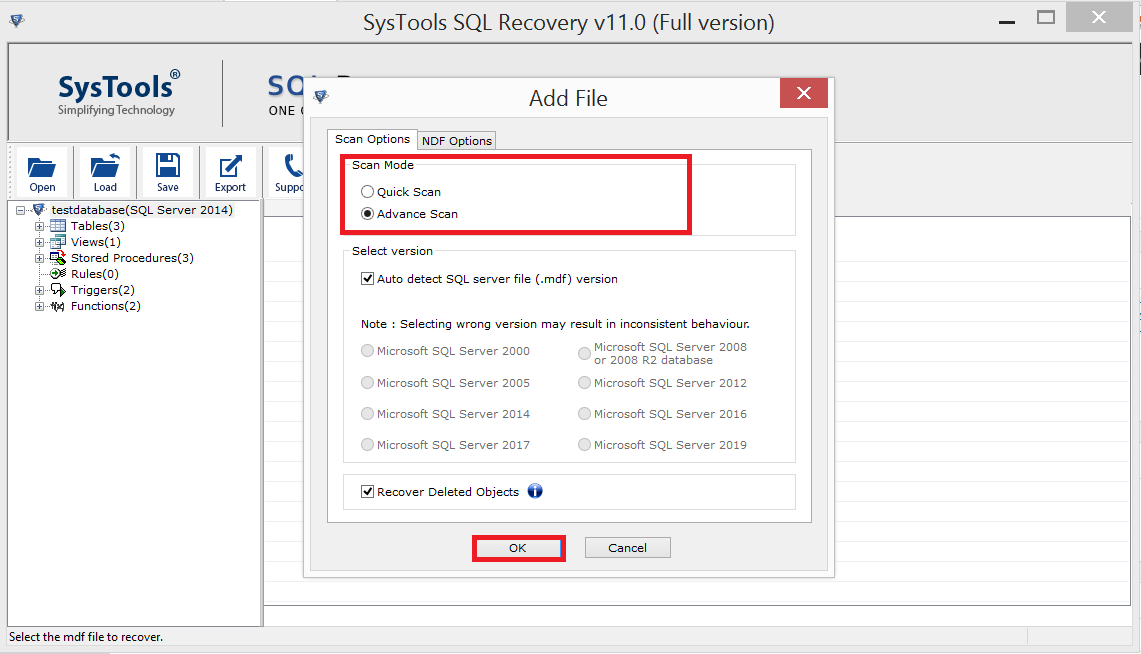Click the Stored Procedures icon in tree

pyautogui.click(x=57, y=258)
